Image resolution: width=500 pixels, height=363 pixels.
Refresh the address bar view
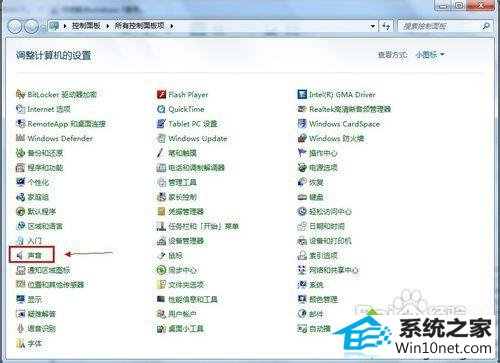[x=386, y=26]
